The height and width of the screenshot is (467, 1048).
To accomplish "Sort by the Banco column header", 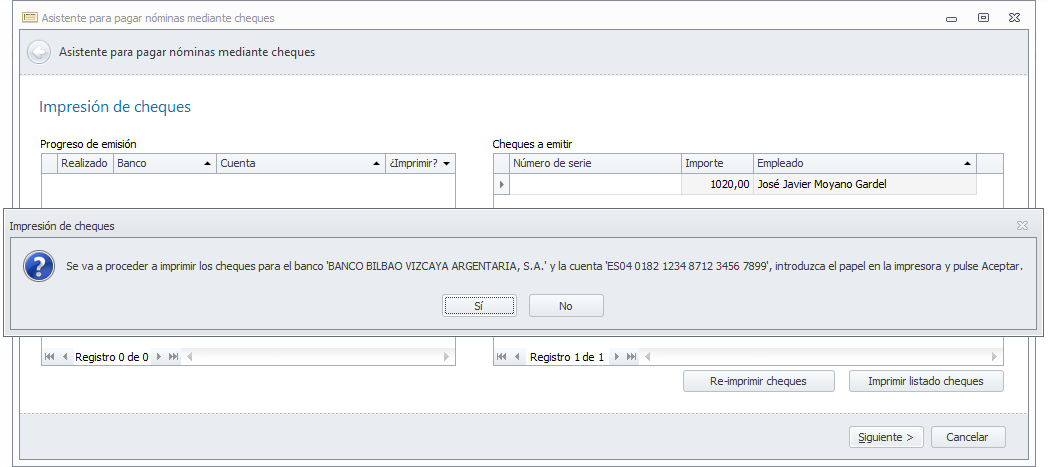I will pyautogui.click(x=165, y=163).
